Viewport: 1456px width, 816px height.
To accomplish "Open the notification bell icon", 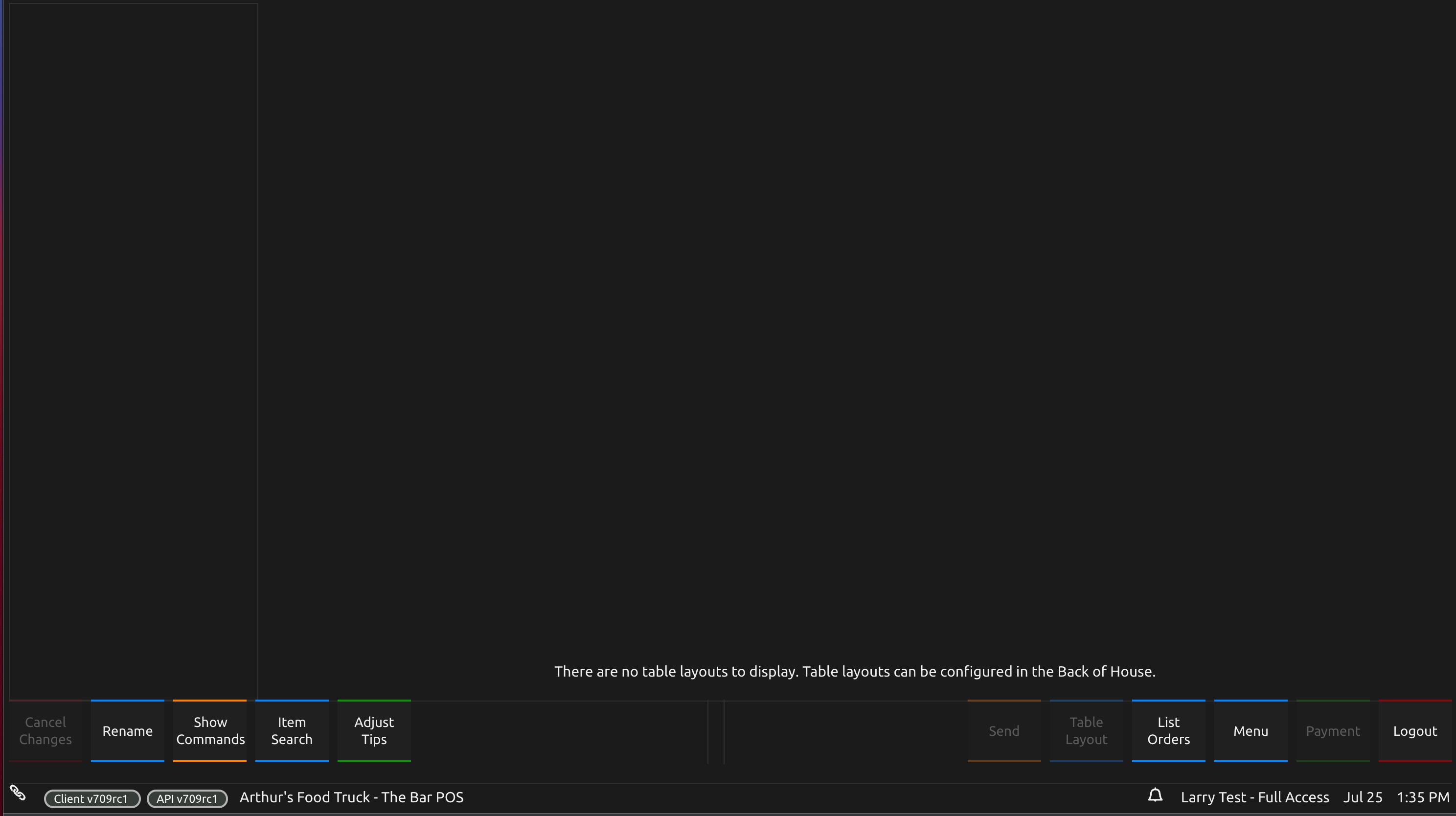I will [x=1155, y=795].
